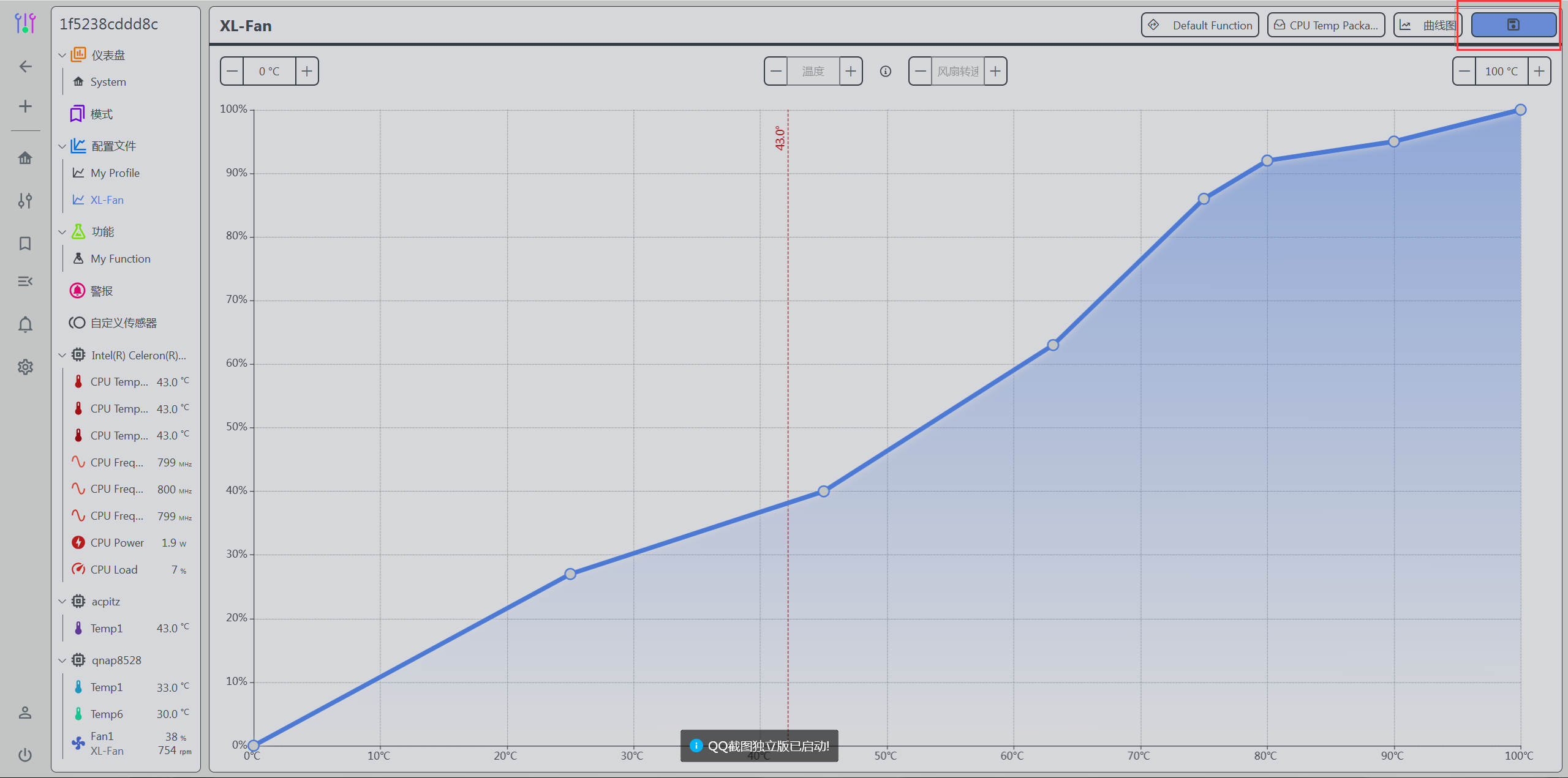Click the bookmark icon in left rail
The image size is (1568, 778).
point(25,244)
